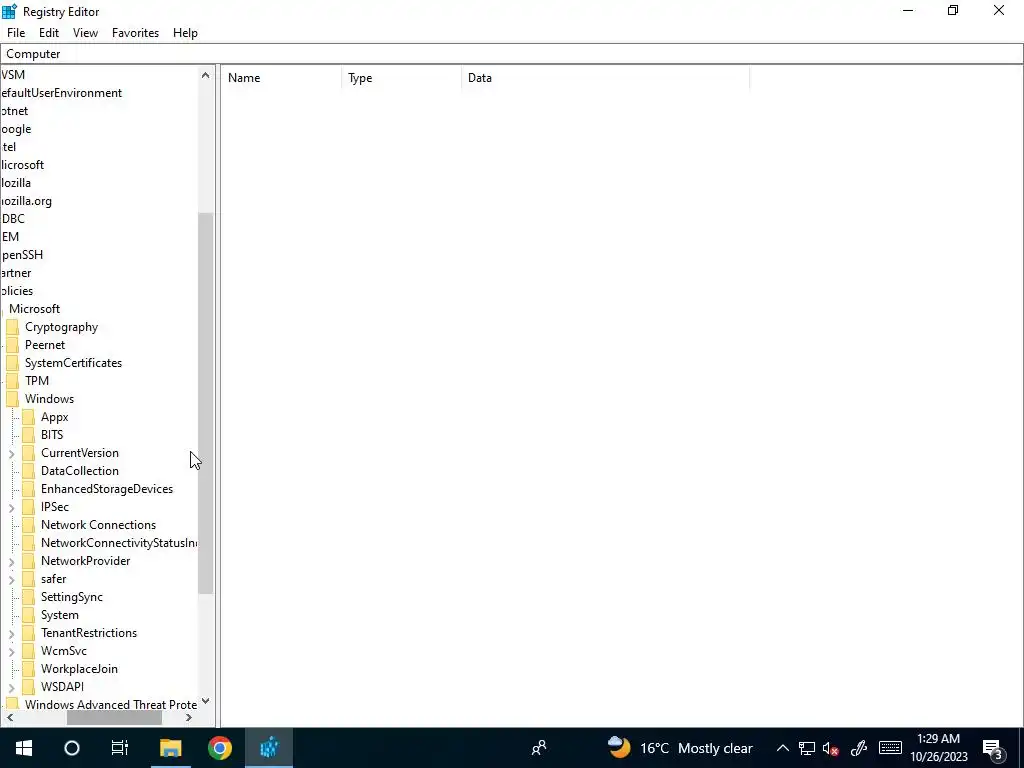Select the Mozilla.org key
Viewport: 1024px width, 768px height.
tap(26, 201)
